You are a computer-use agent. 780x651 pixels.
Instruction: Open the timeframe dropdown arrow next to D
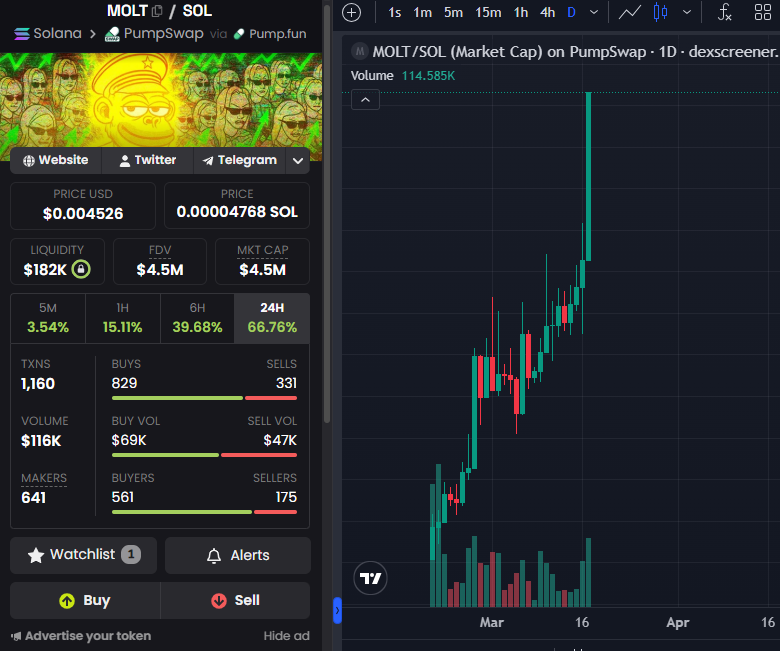(594, 12)
